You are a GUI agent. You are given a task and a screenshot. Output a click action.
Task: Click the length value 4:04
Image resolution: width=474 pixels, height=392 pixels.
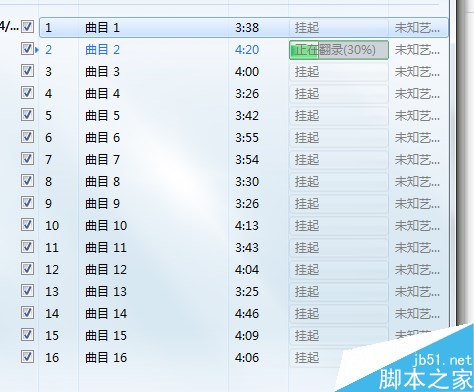click(247, 270)
